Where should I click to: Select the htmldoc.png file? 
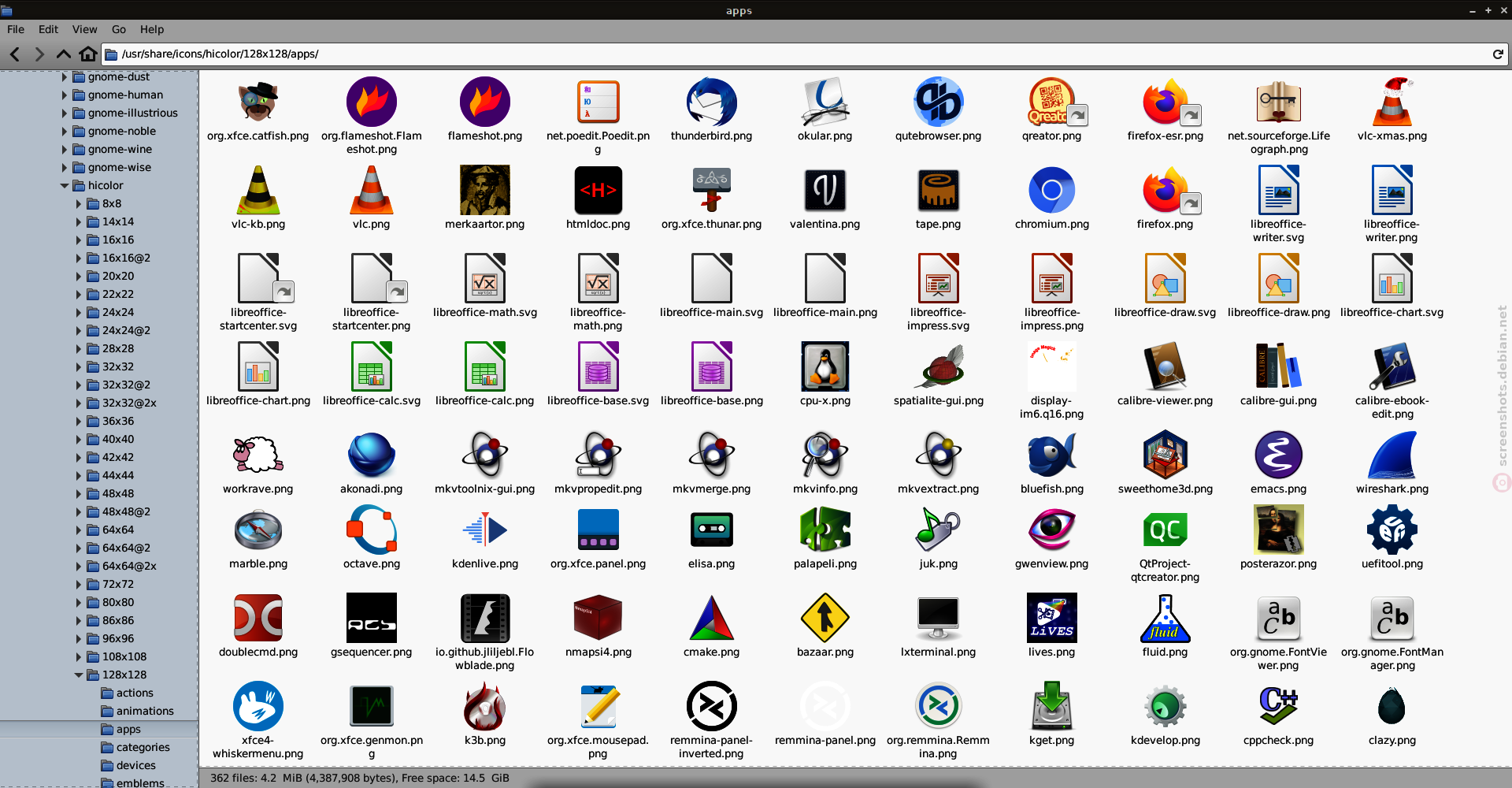pos(598,191)
